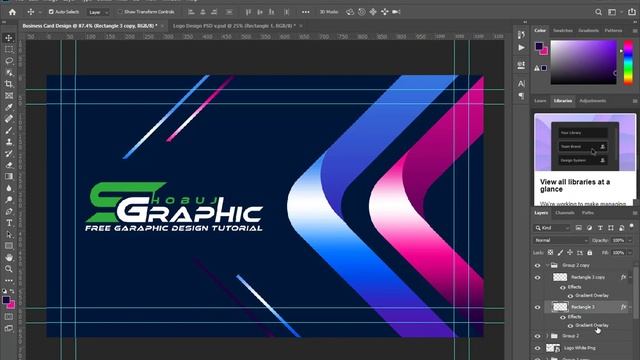The width and height of the screenshot is (640, 360).
Task: Select the Lasso tool
Action: click(9, 61)
